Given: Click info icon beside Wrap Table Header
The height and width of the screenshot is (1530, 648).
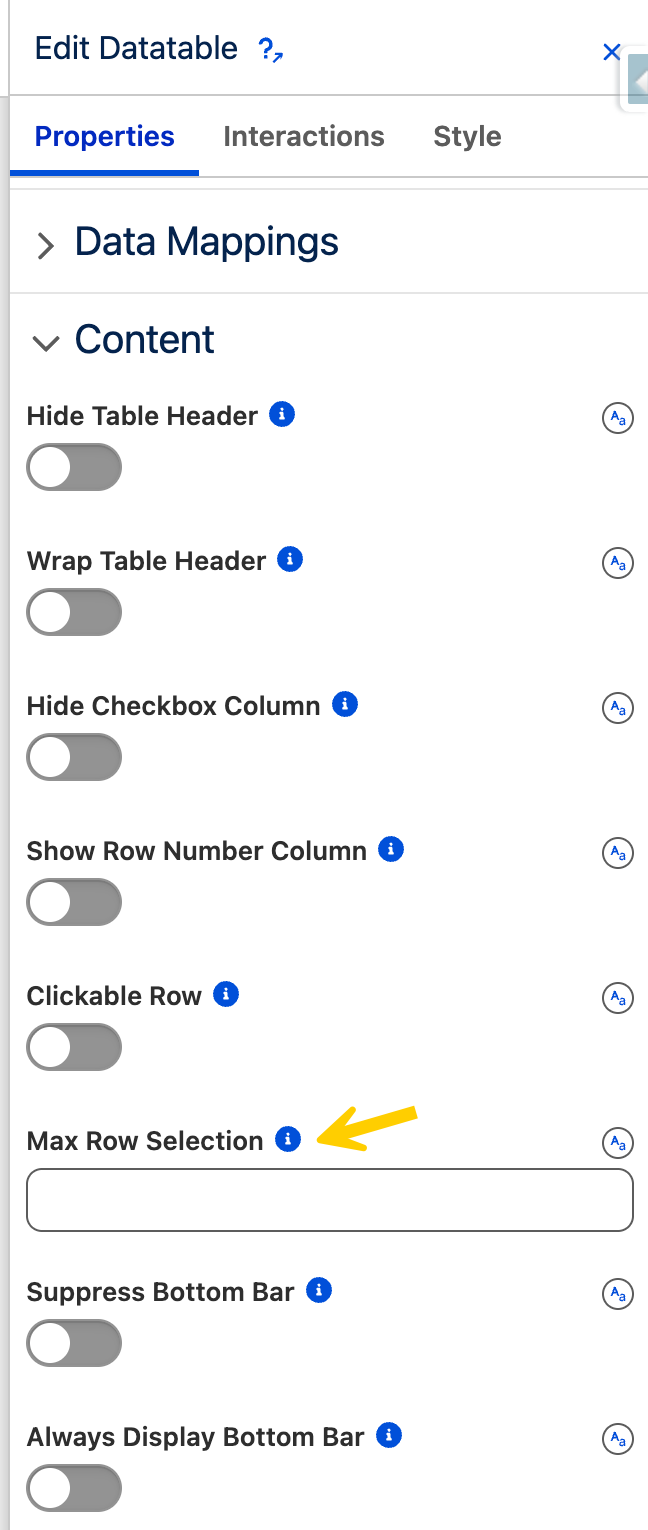Looking at the screenshot, I should (x=290, y=559).
